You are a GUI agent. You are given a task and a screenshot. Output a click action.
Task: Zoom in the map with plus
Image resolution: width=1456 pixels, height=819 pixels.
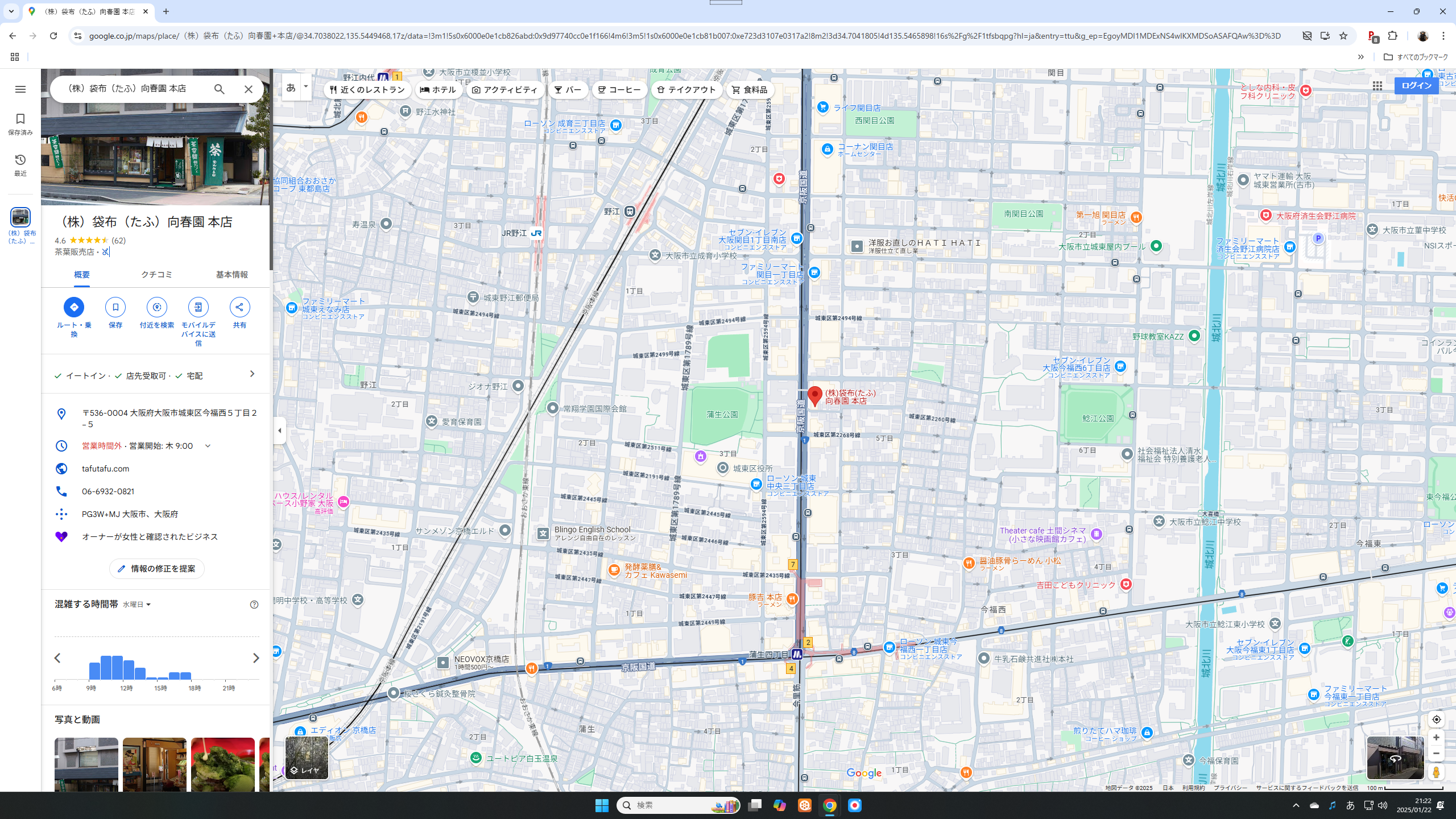click(x=1436, y=738)
